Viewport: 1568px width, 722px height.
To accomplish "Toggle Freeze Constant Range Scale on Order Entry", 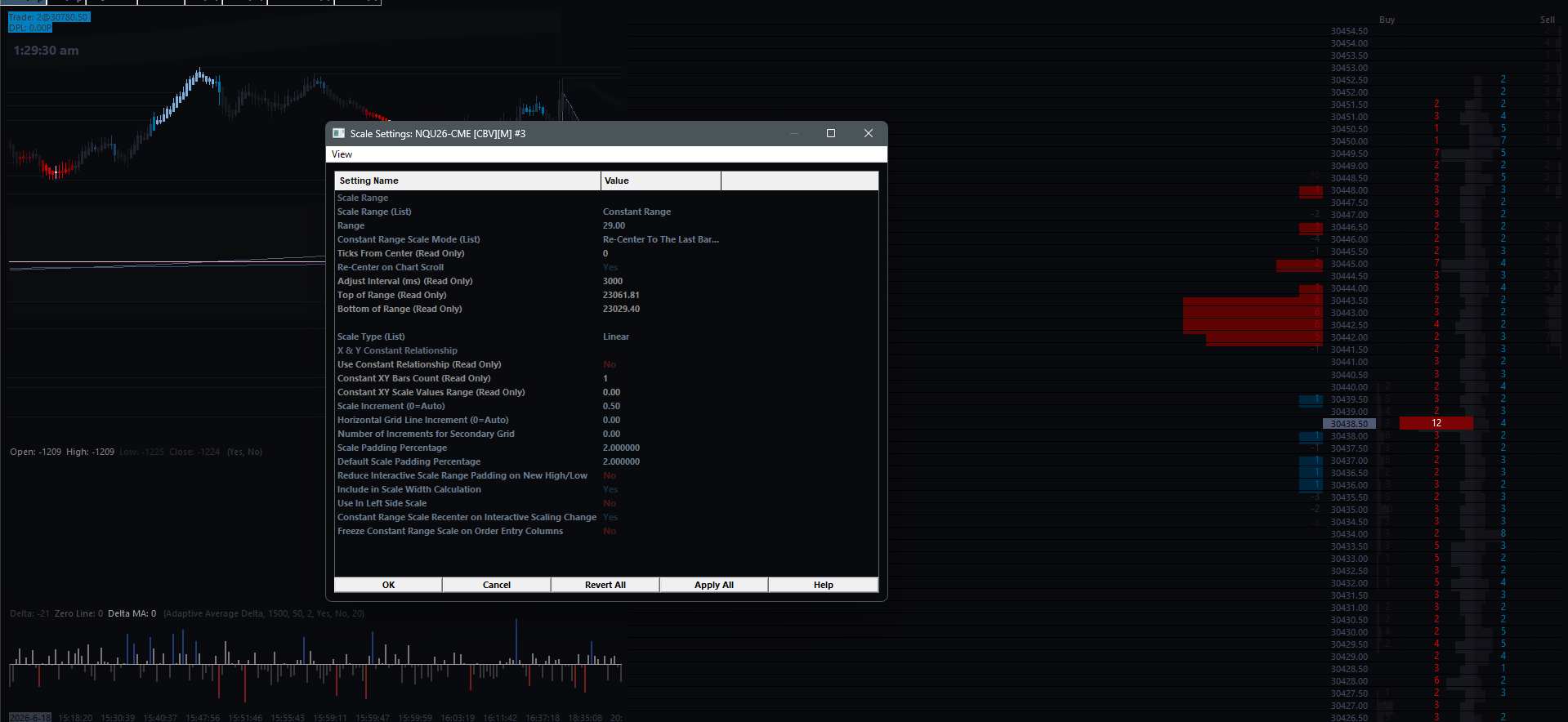I will (x=610, y=531).
